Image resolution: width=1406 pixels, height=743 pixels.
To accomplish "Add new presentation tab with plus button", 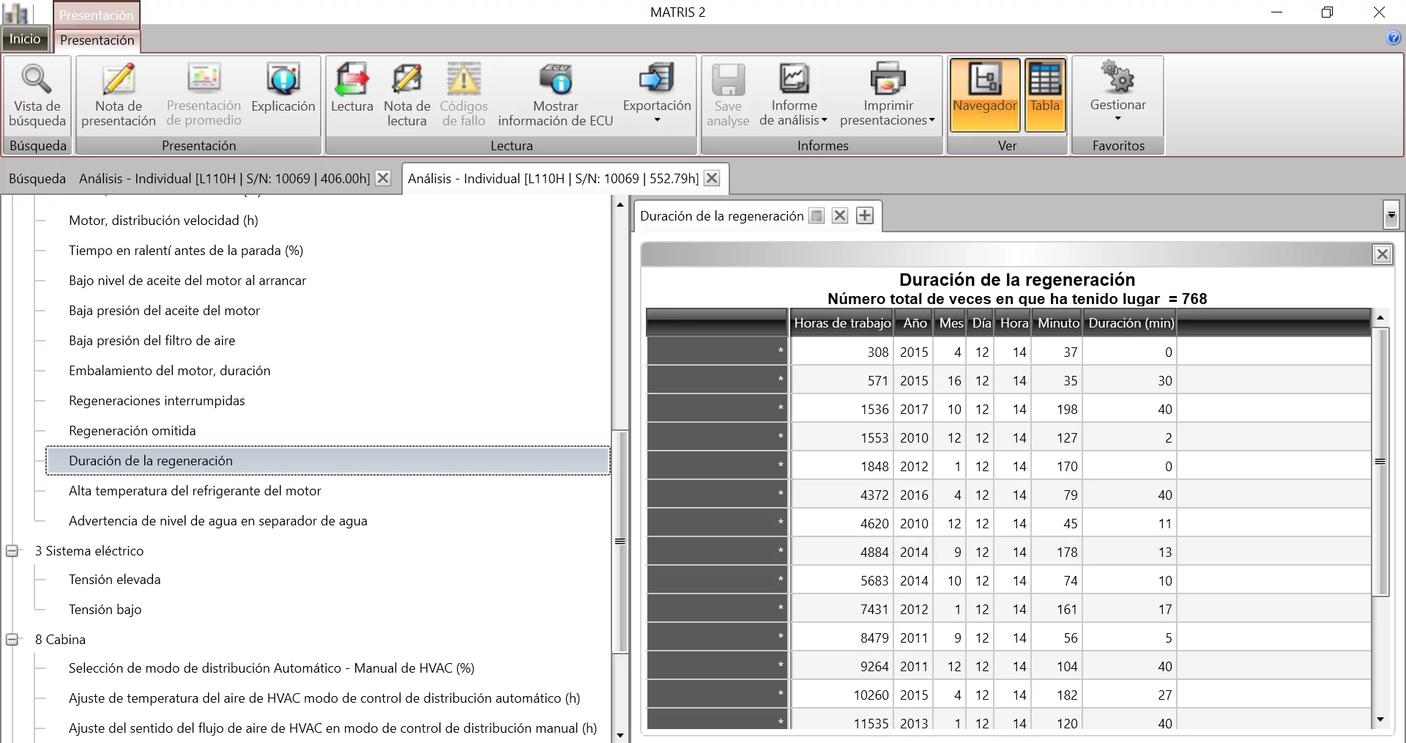I will tap(865, 216).
